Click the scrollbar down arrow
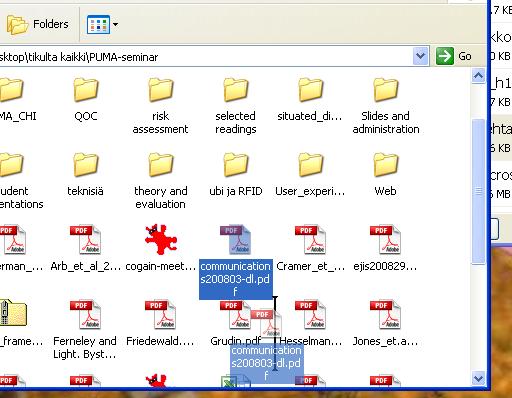The image size is (512, 398). [478, 378]
